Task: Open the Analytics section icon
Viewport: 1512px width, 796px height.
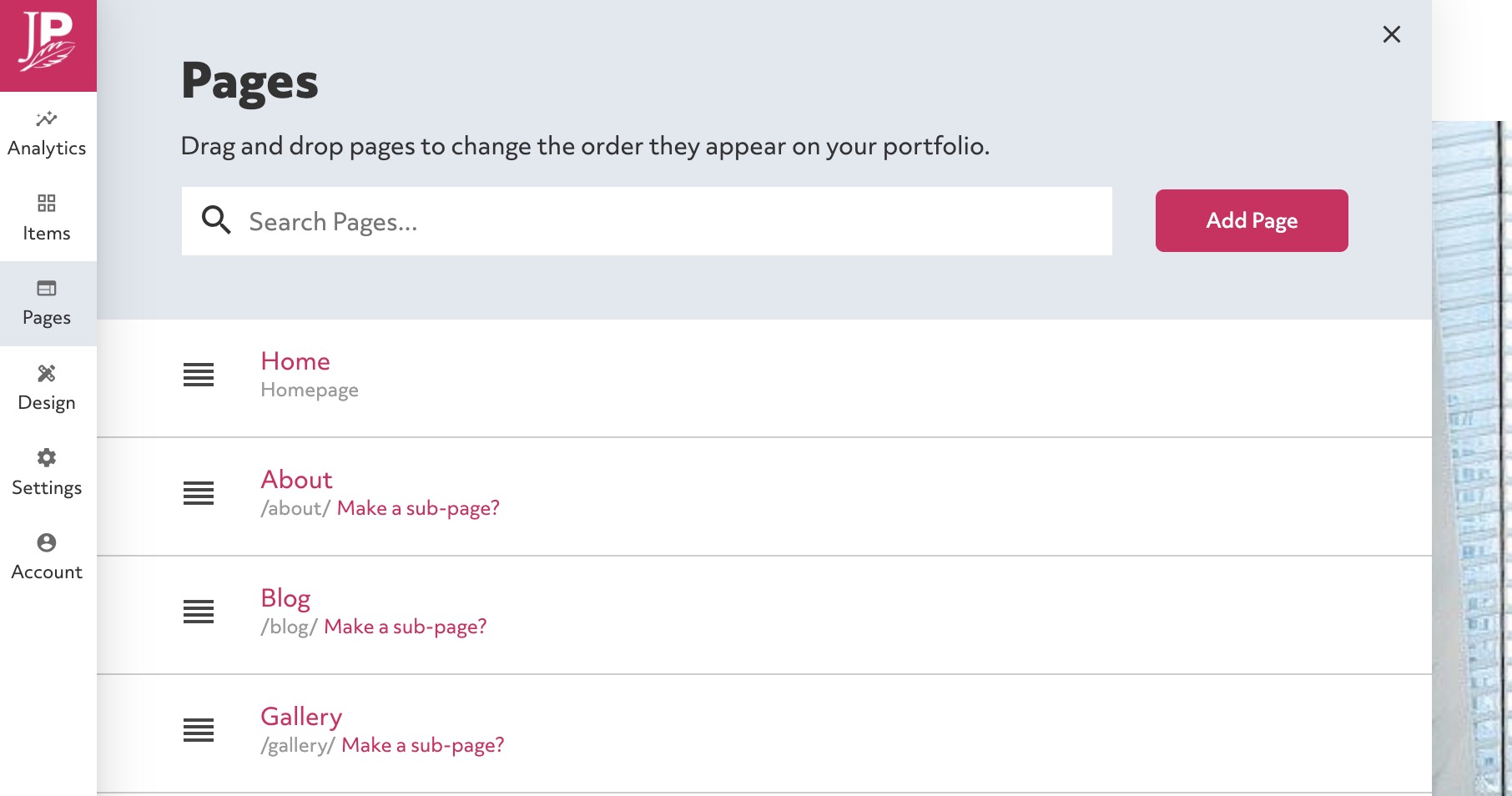Action: coord(47,118)
